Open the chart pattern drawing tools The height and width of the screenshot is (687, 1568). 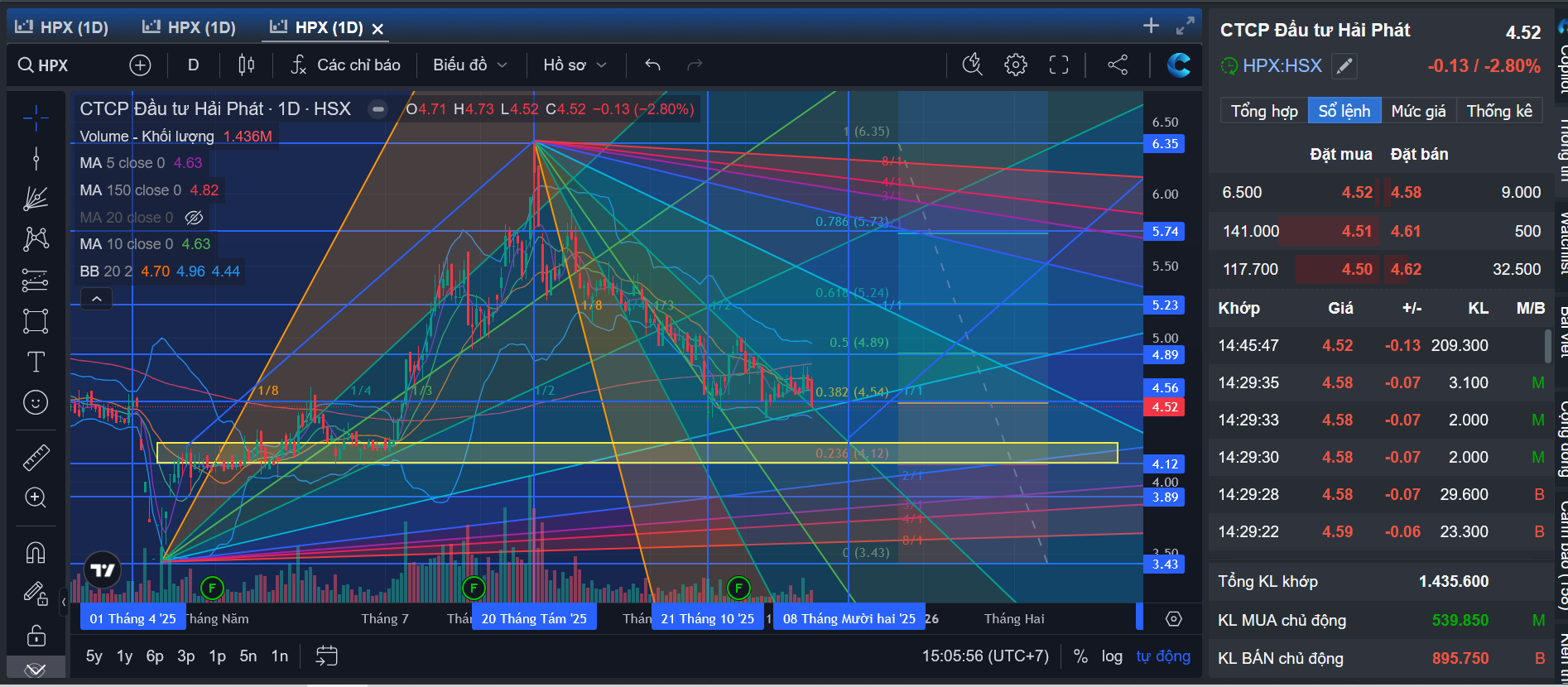point(36,239)
